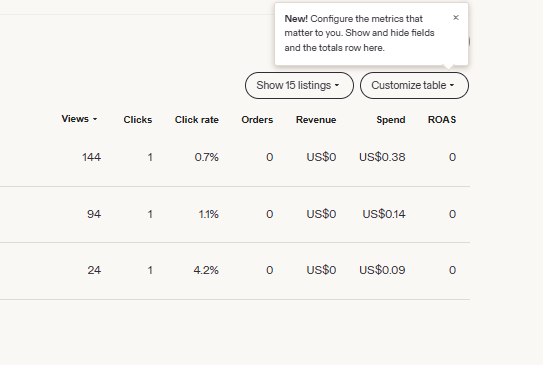Click the ROAS column header
Screen dimensions: 543x365
tap(442, 120)
